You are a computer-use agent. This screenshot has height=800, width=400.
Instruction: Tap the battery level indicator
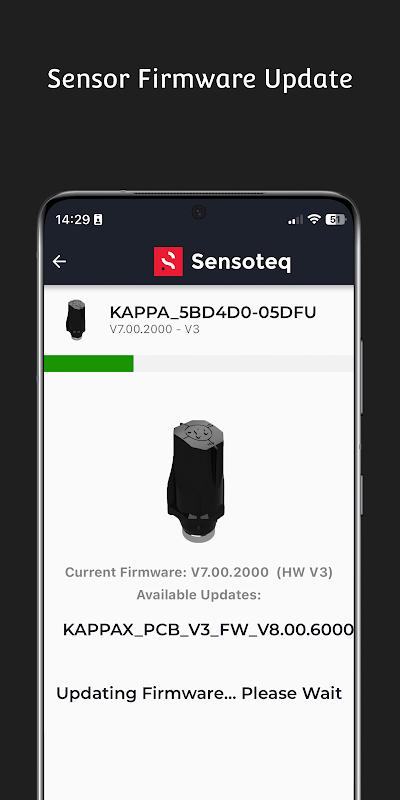[336, 219]
